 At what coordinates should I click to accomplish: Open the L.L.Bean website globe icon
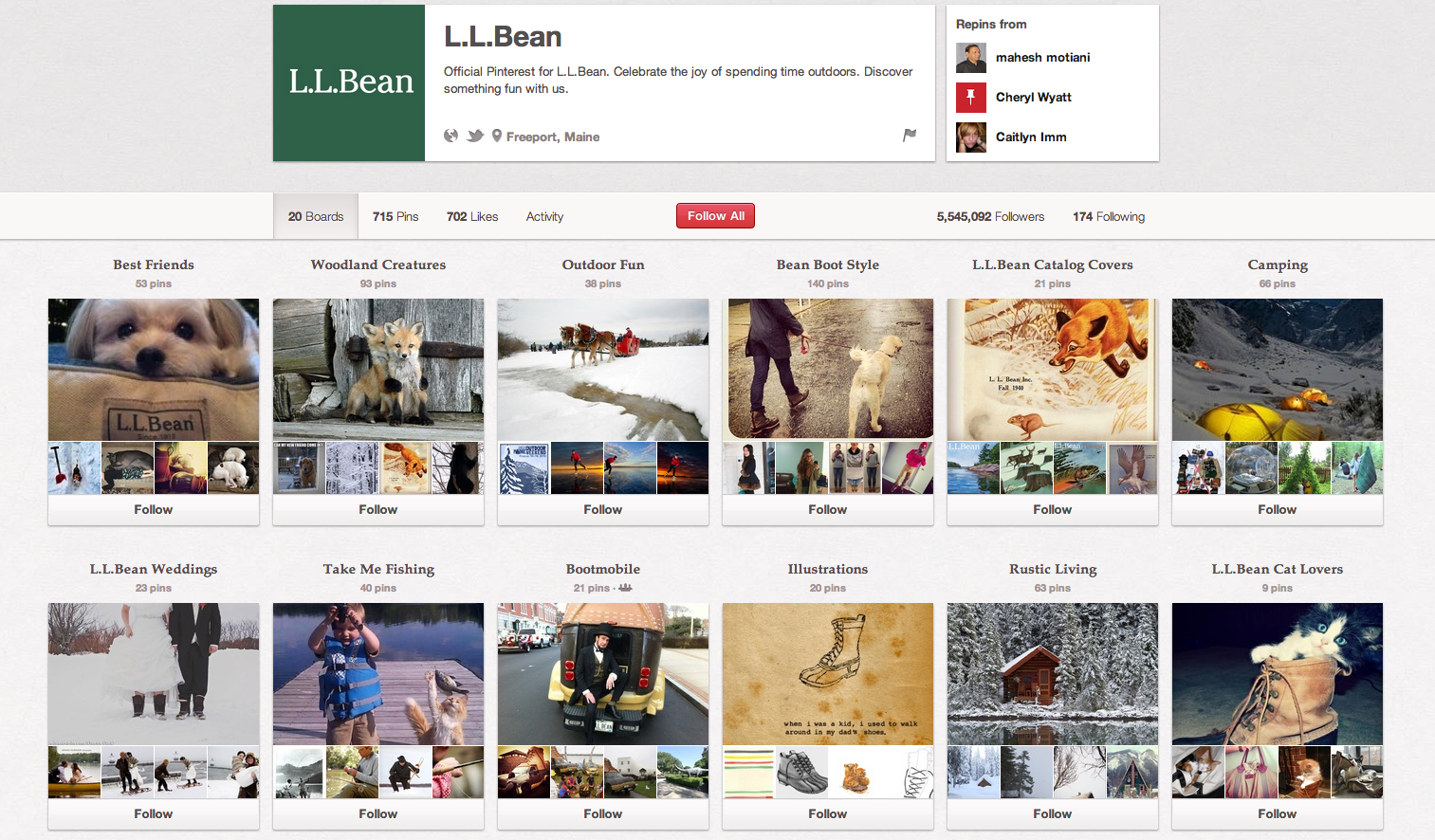coord(451,136)
